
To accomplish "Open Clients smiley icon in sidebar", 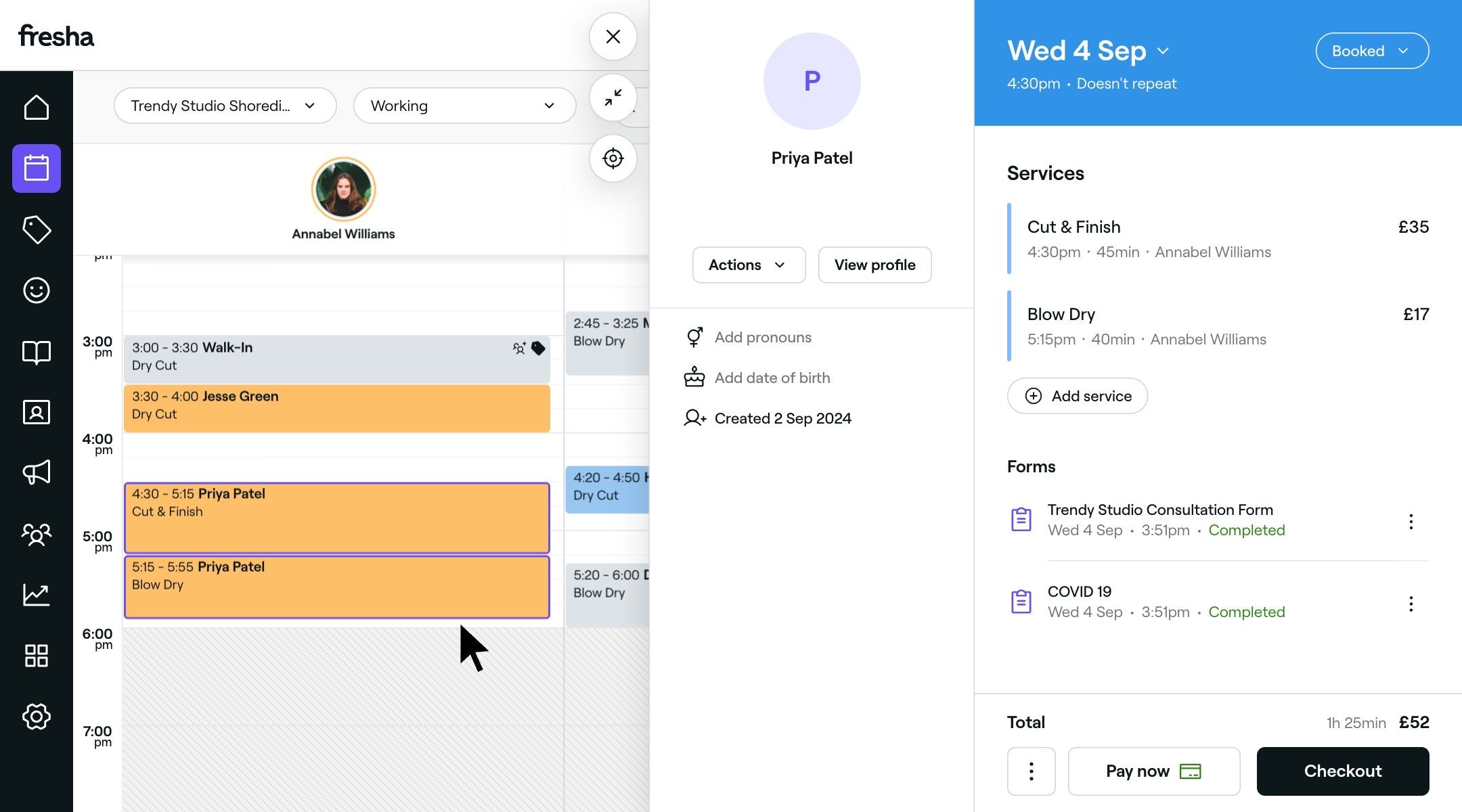I will tap(37, 290).
